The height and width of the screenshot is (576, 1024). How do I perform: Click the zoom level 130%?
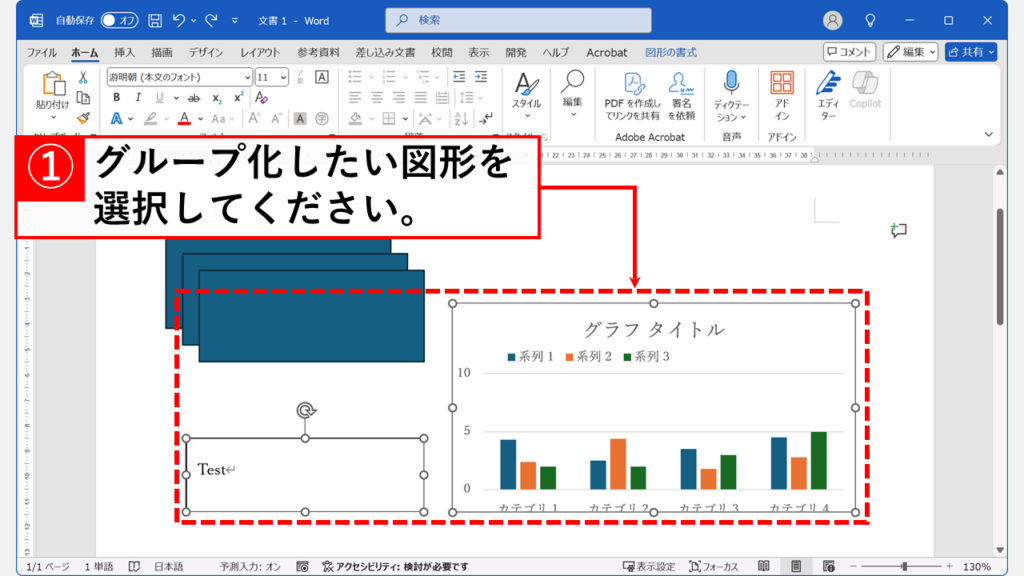tap(976, 566)
